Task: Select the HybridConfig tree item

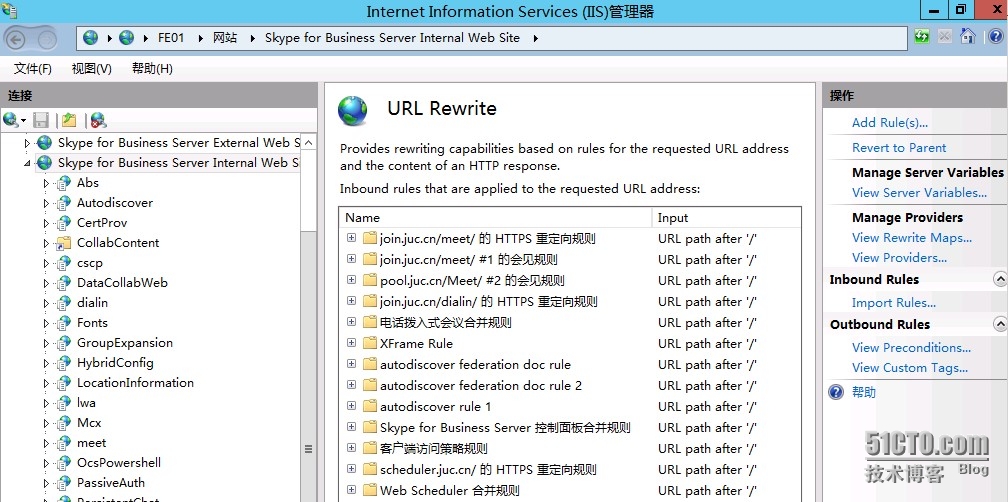Action: pyautogui.click(x=115, y=363)
